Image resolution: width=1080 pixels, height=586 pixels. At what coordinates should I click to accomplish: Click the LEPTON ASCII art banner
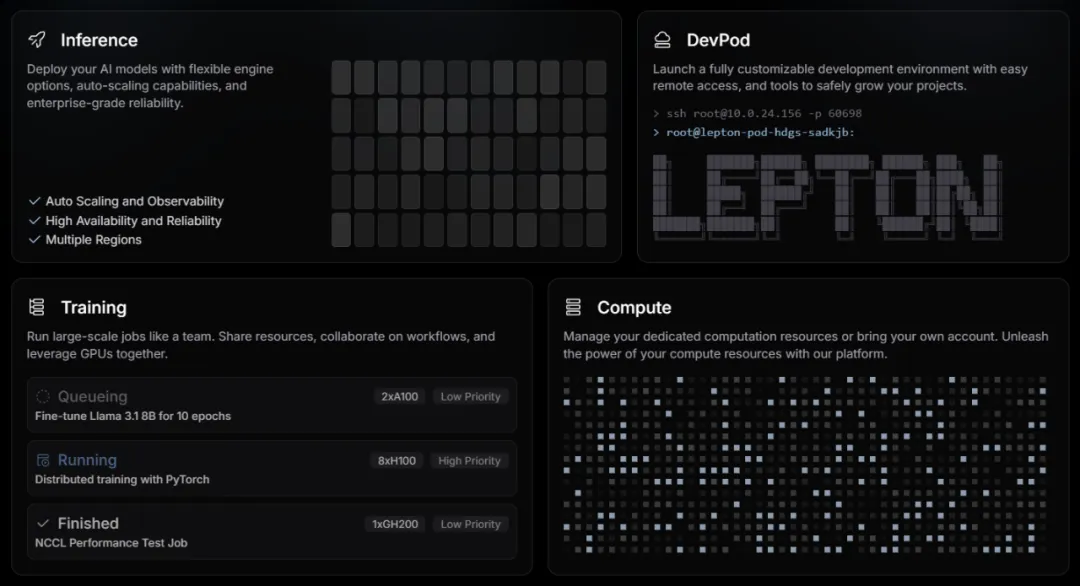(825, 201)
